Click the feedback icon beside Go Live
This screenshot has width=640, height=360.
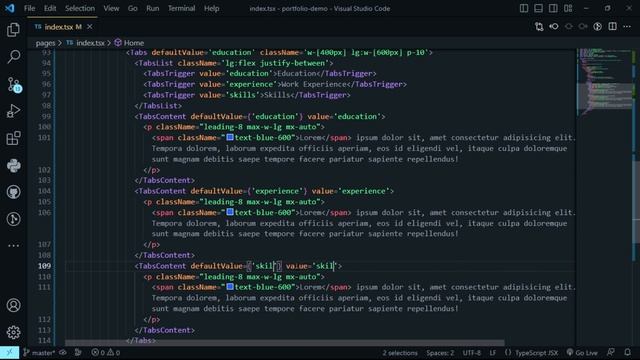pyautogui.click(x=611, y=353)
